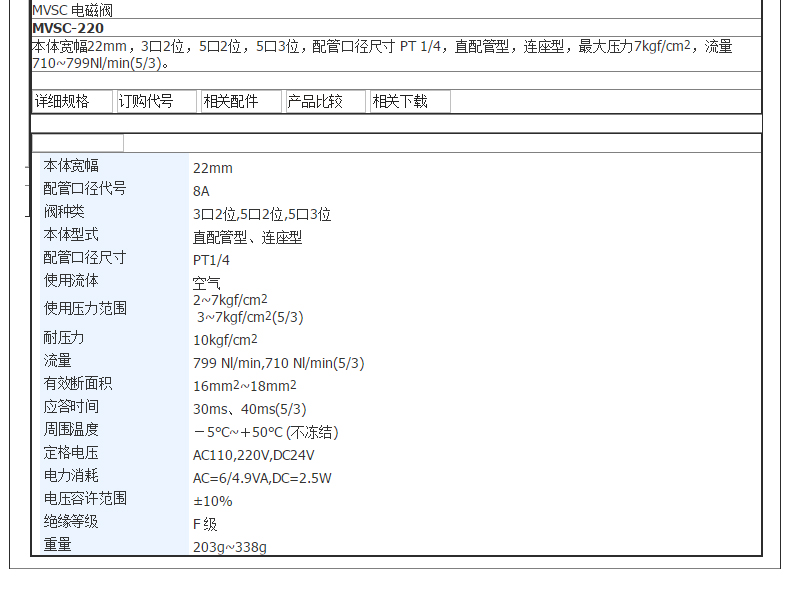Click the MVSC 电磁阀 heading text

(73, 10)
